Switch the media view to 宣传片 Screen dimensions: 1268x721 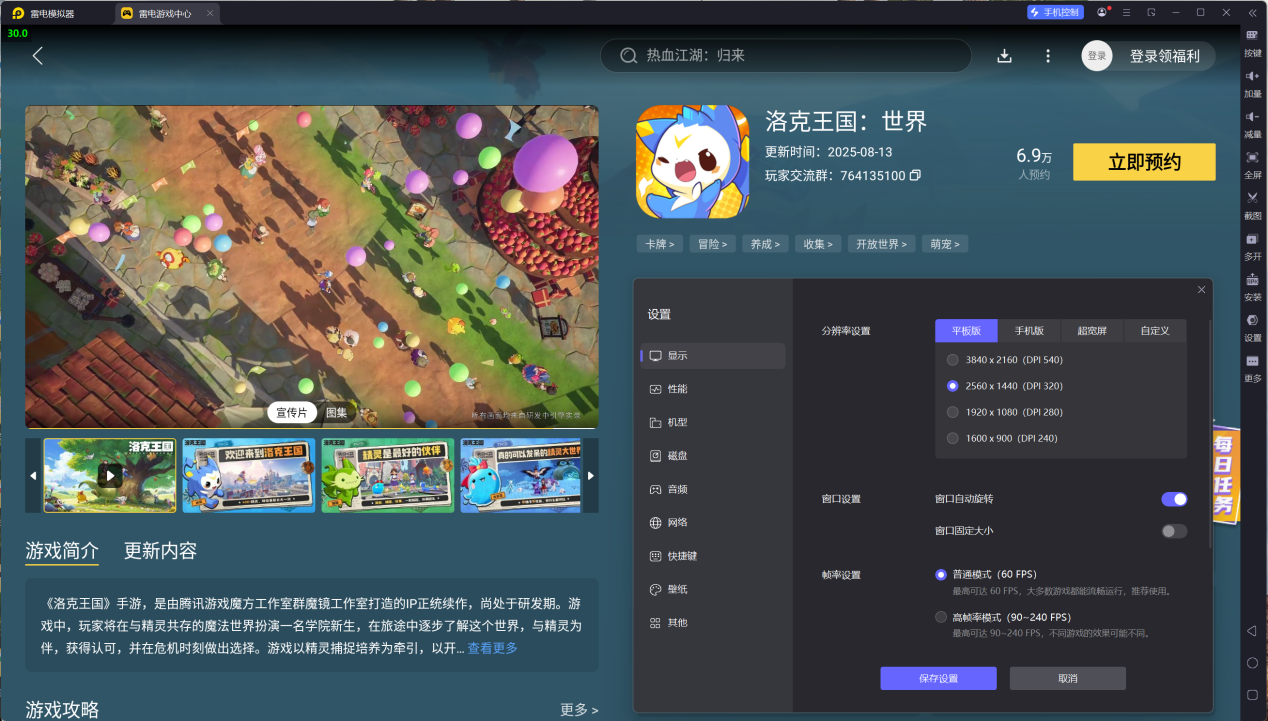pyautogui.click(x=292, y=413)
